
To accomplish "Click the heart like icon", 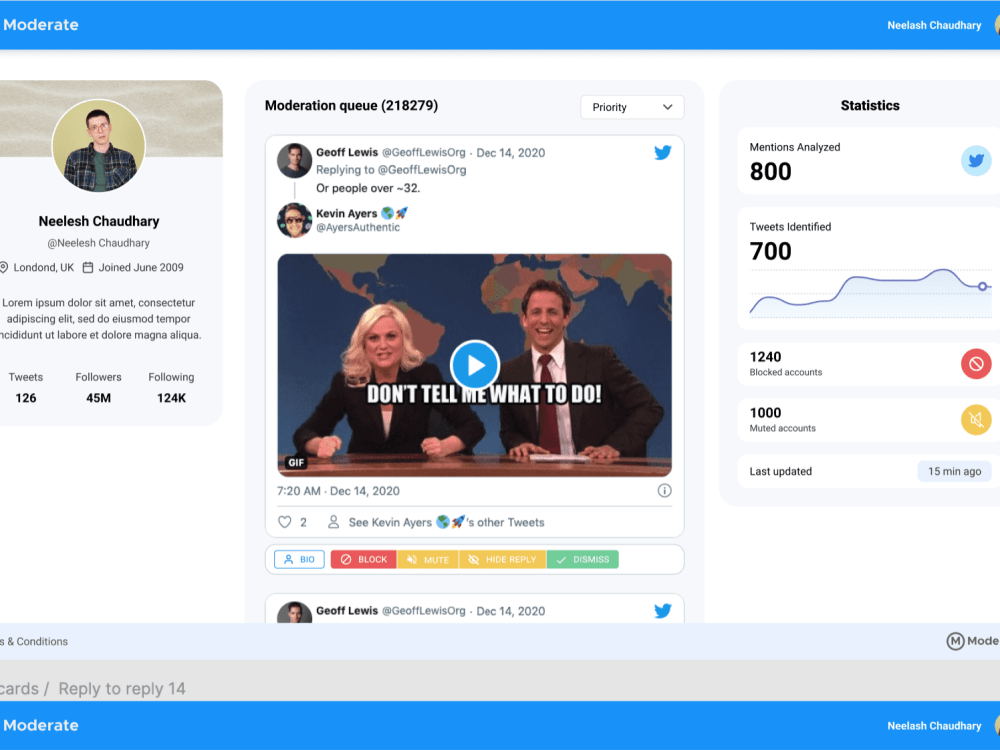I will [x=284, y=522].
